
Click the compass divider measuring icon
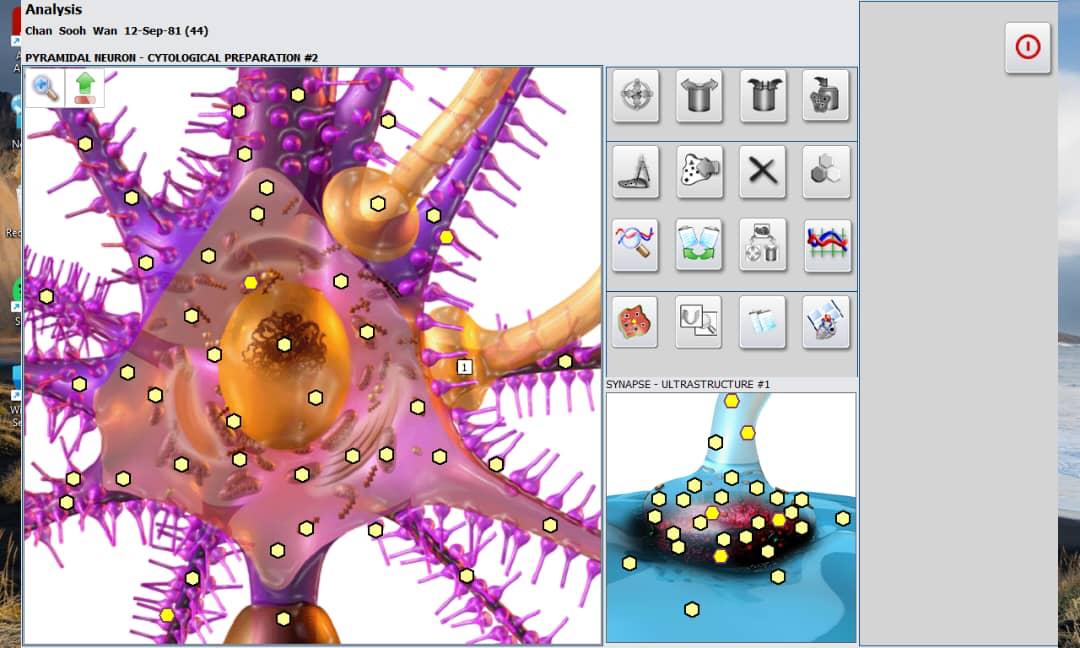pyautogui.click(x=635, y=171)
